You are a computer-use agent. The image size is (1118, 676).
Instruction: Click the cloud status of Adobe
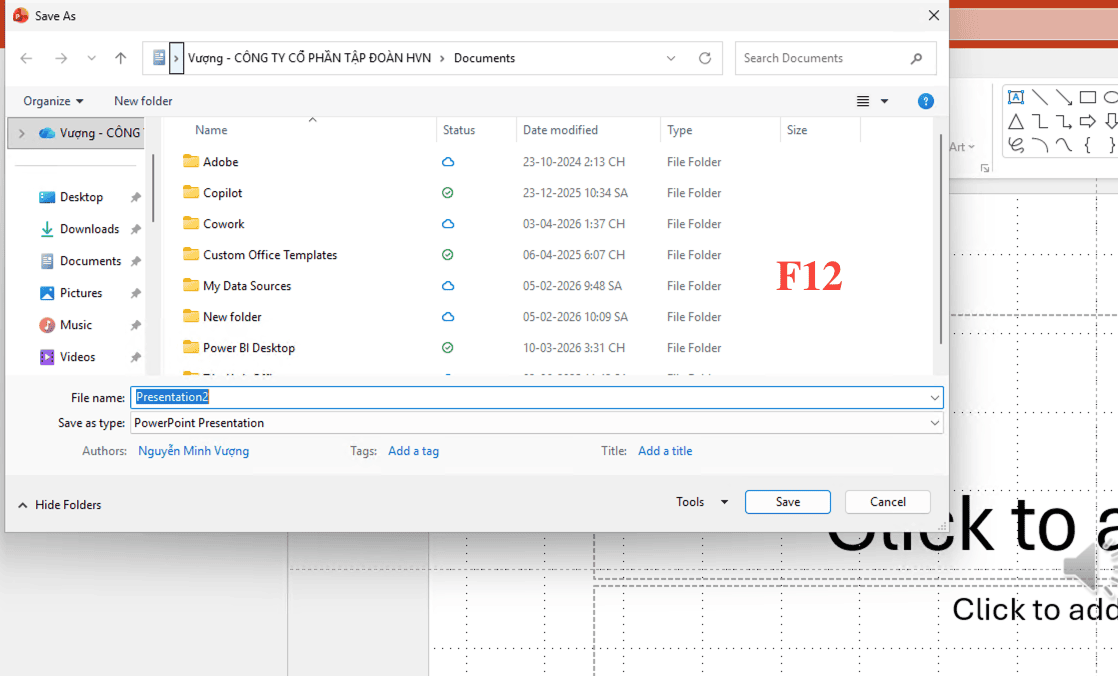[448, 162]
